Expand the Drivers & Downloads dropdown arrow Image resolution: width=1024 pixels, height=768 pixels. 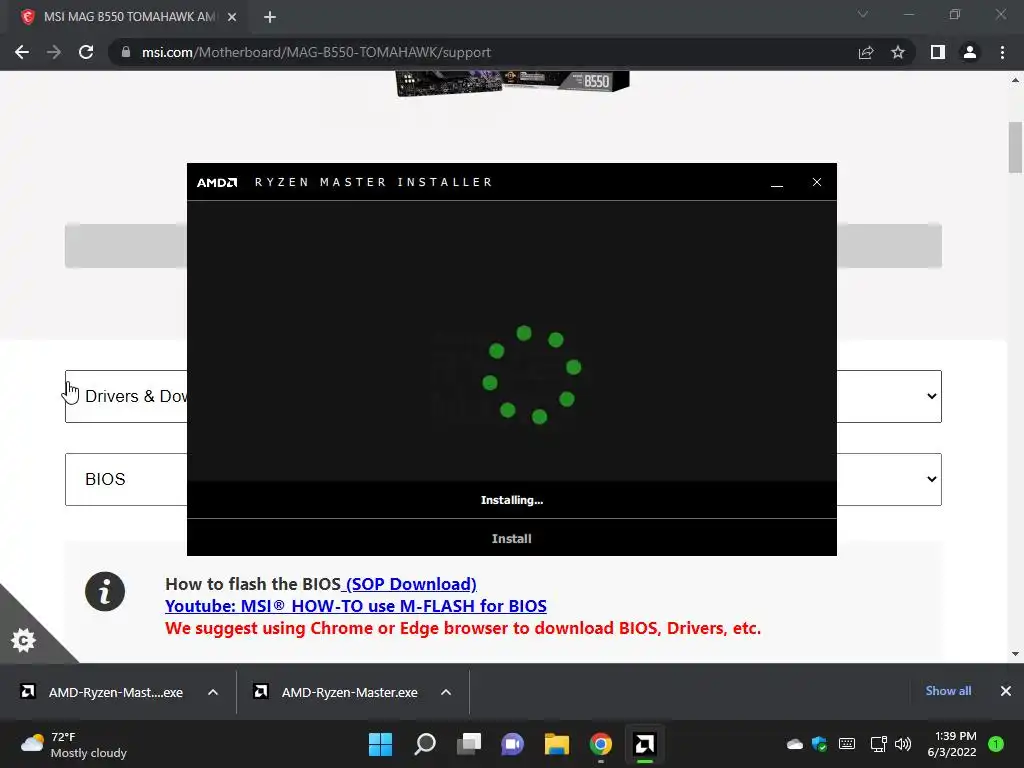click(932, 396)
